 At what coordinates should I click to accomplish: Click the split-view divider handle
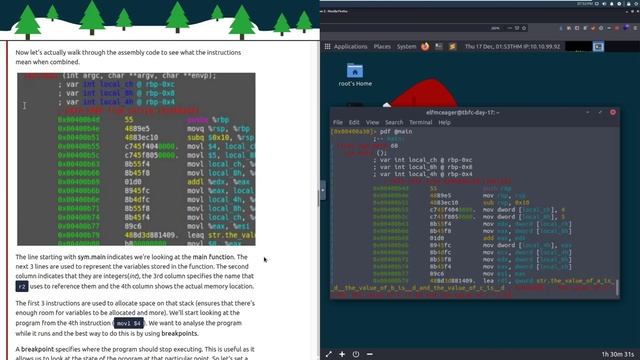[322, 190]
